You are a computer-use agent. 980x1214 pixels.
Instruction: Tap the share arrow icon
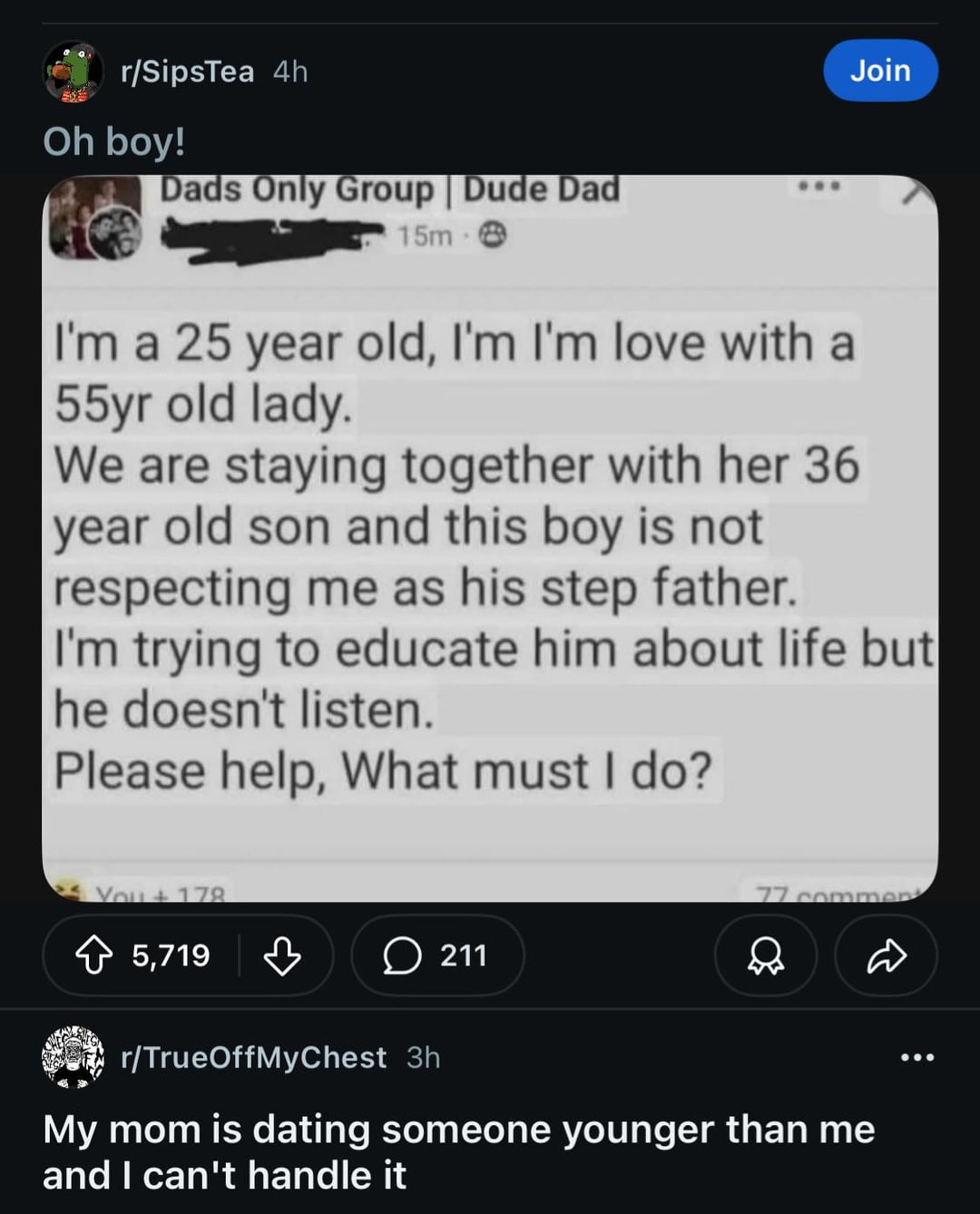886,955
